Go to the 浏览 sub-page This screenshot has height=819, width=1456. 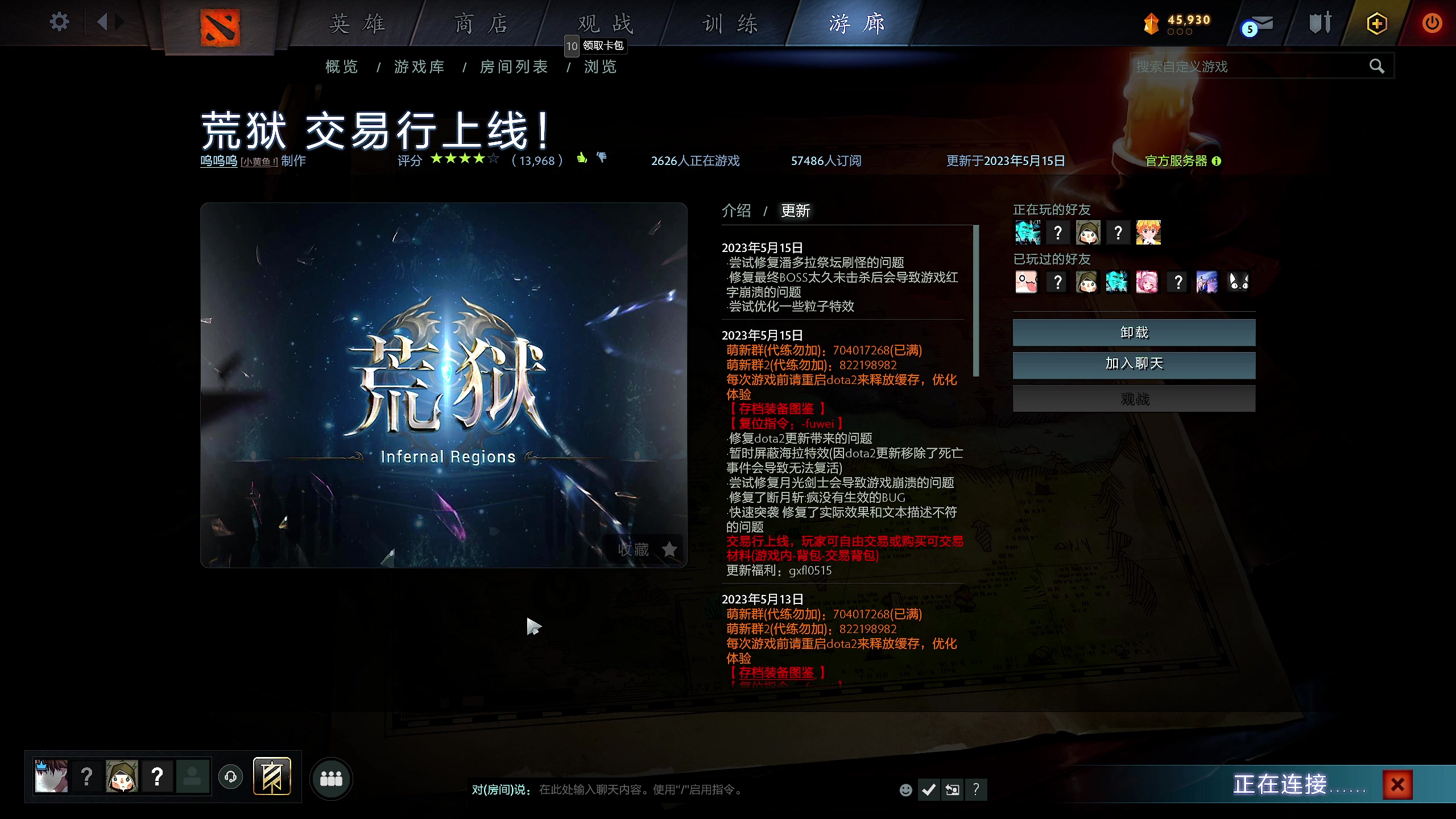(x=601, y=67)
